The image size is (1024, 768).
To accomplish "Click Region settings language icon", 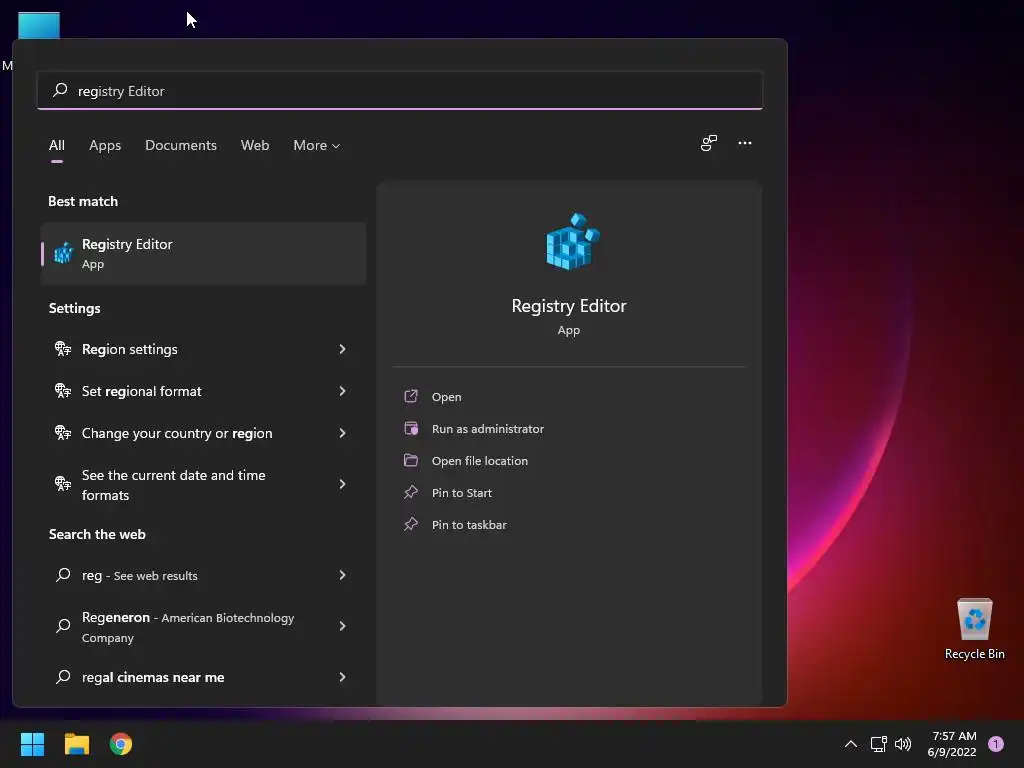I will pyautogui.click(x=63, y=349).
